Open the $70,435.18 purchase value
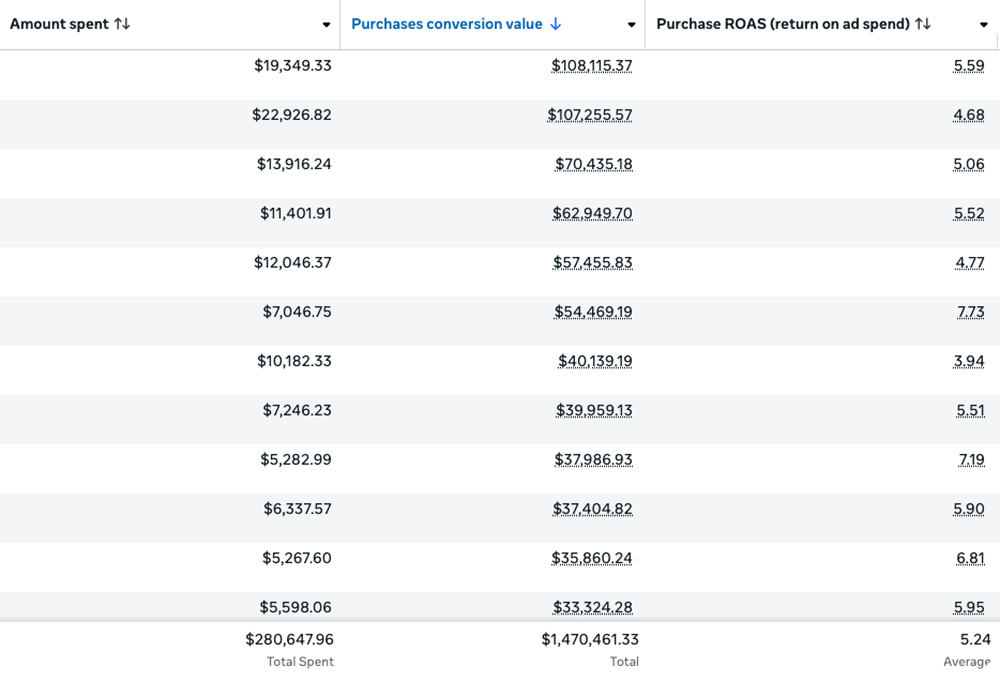This screenshot has height=682, width=1000. click(593, 164)
